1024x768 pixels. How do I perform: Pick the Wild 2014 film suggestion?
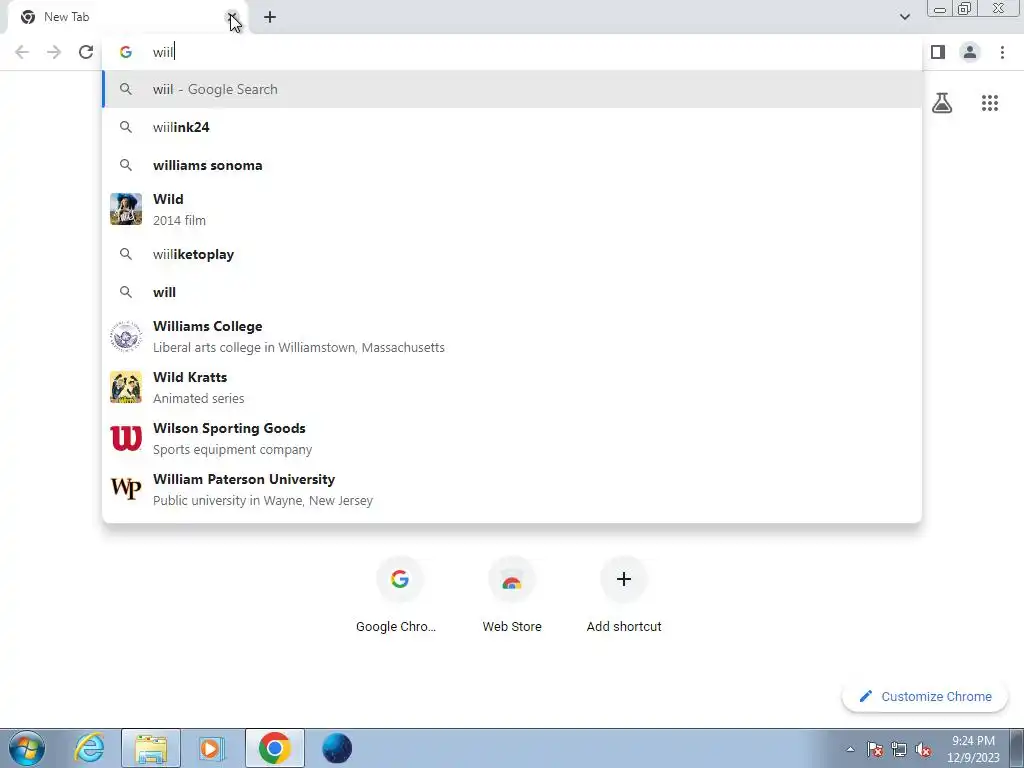point(512,210)
